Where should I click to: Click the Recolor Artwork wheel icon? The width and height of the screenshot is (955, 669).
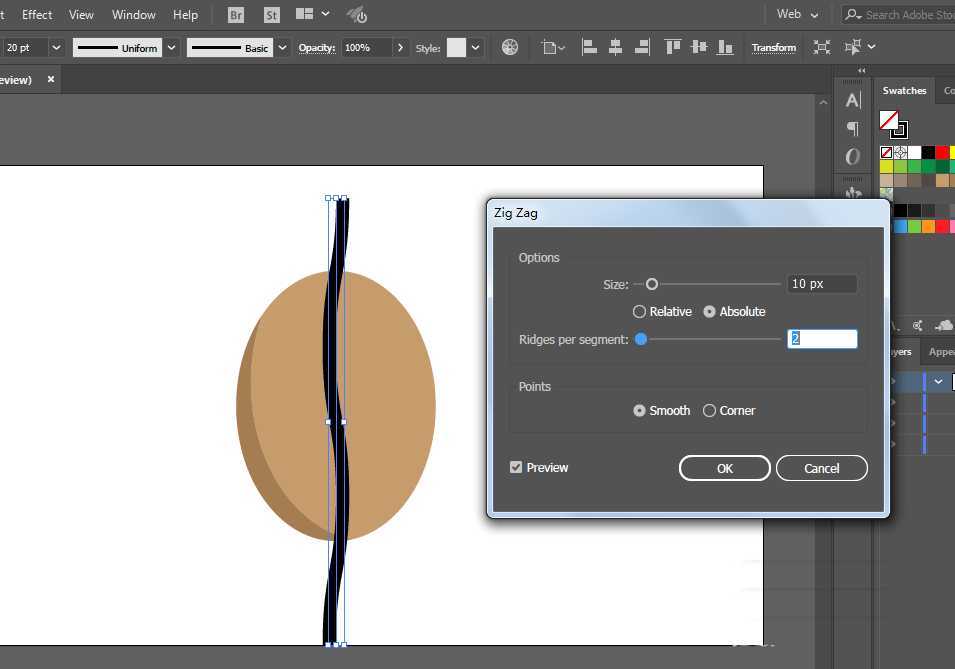(x=510, y=47)
